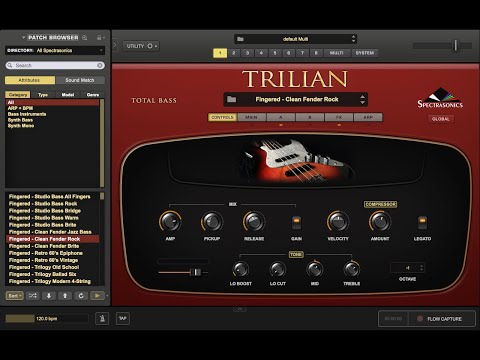Click the LO CUT tone knob

tap(277, 269)
